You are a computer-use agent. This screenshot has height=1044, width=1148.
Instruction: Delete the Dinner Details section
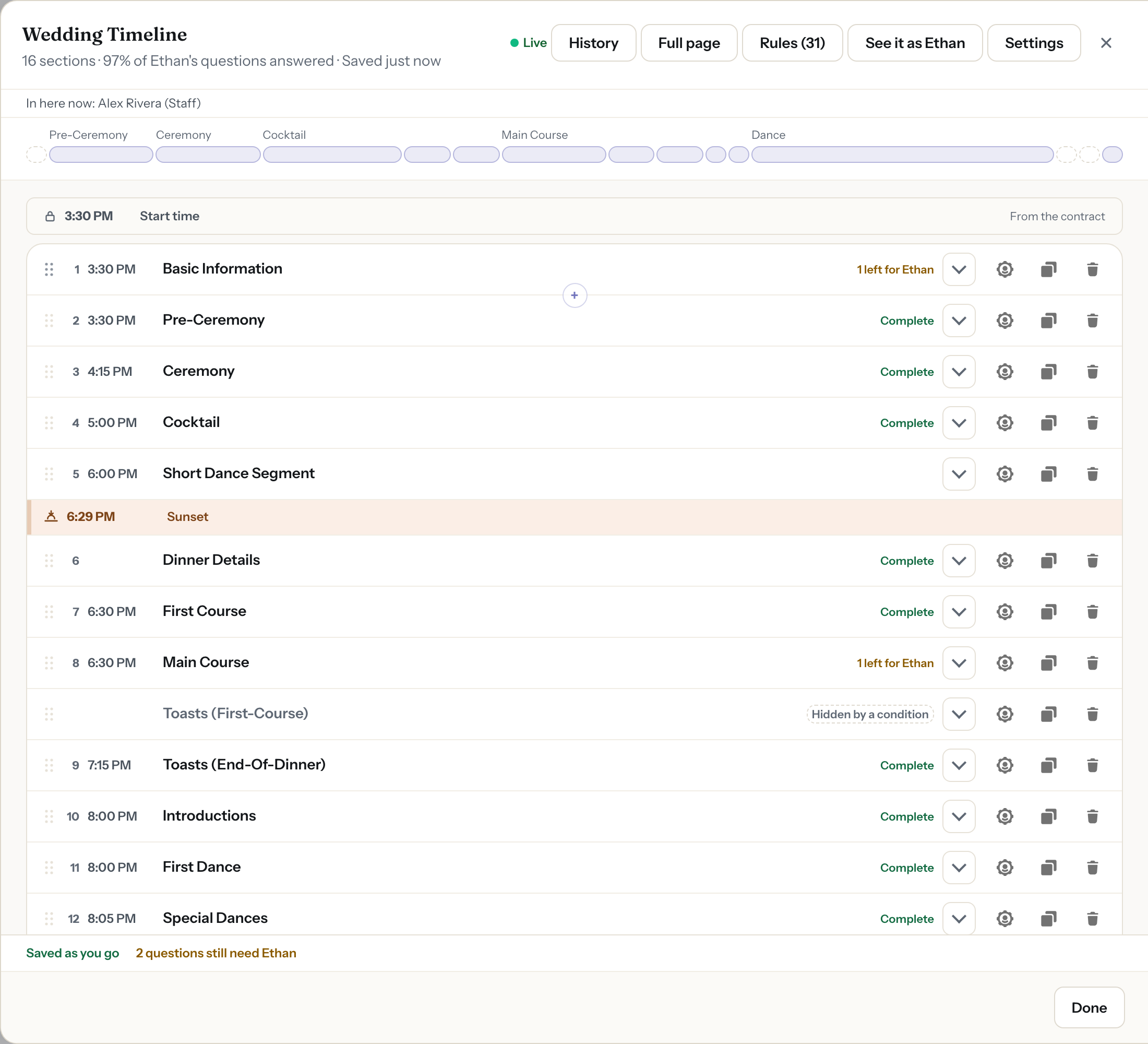1092,561
